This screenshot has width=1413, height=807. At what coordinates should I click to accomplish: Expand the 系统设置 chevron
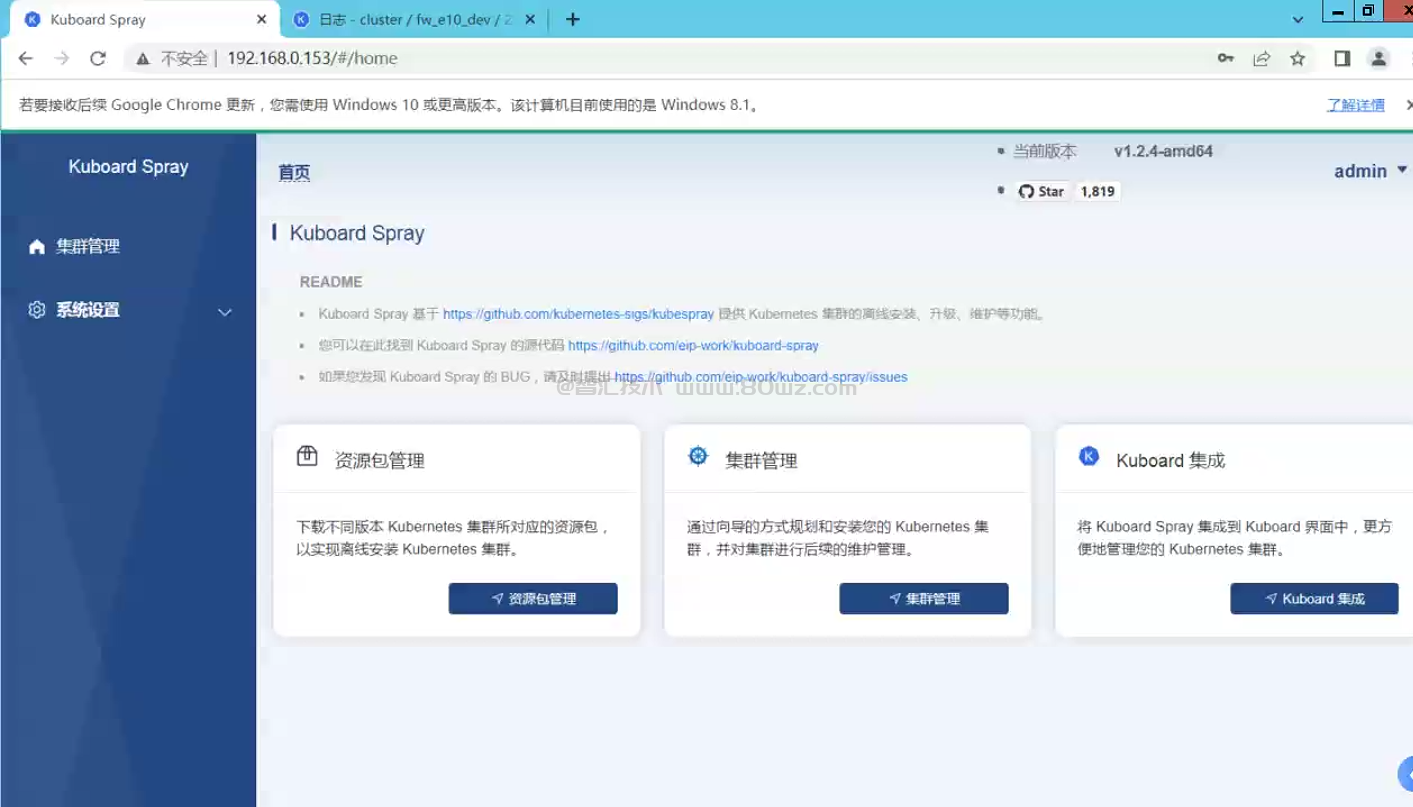point(225,312)
